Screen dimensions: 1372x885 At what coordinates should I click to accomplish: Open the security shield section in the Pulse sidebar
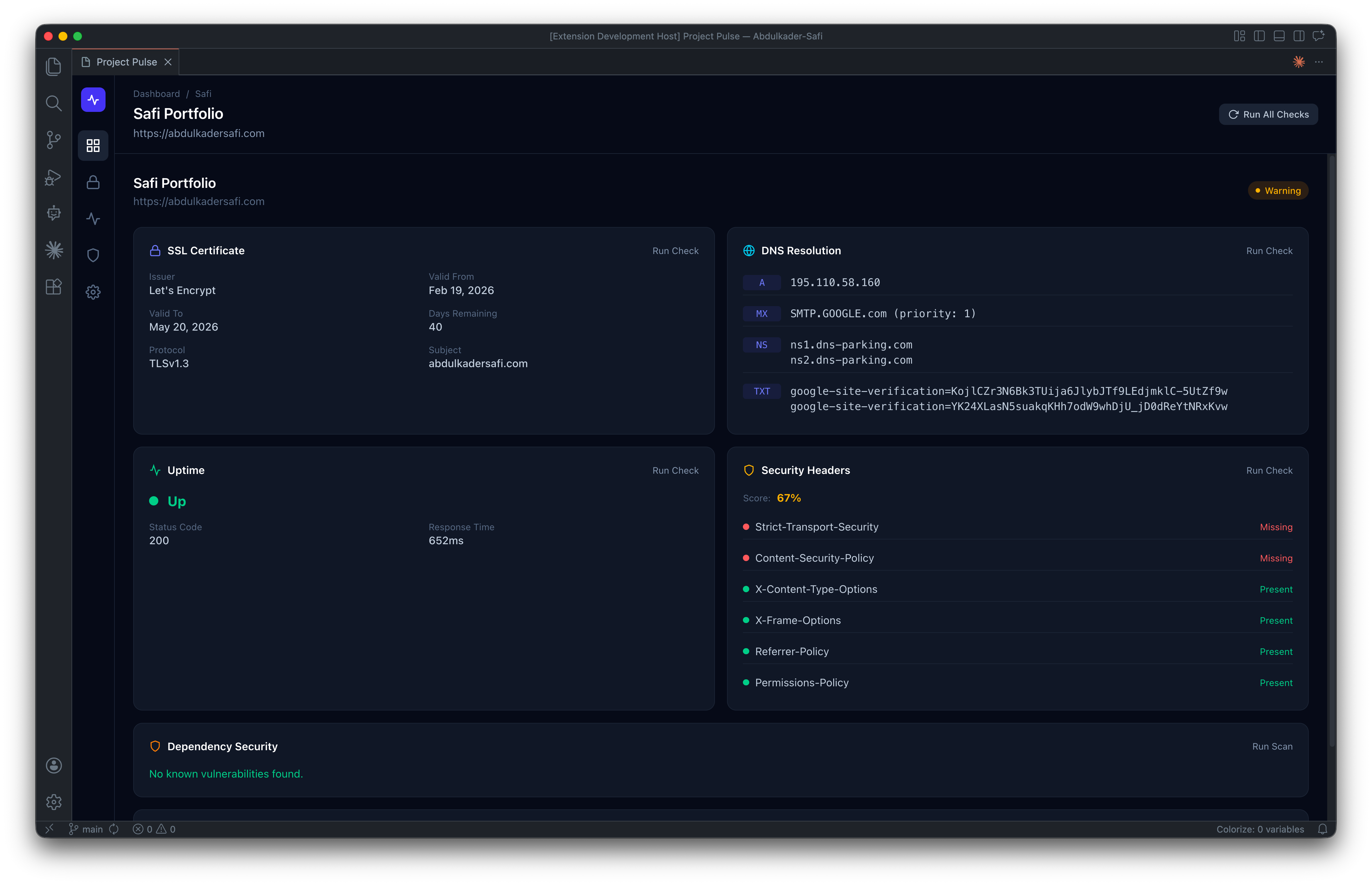coord(93,255)
